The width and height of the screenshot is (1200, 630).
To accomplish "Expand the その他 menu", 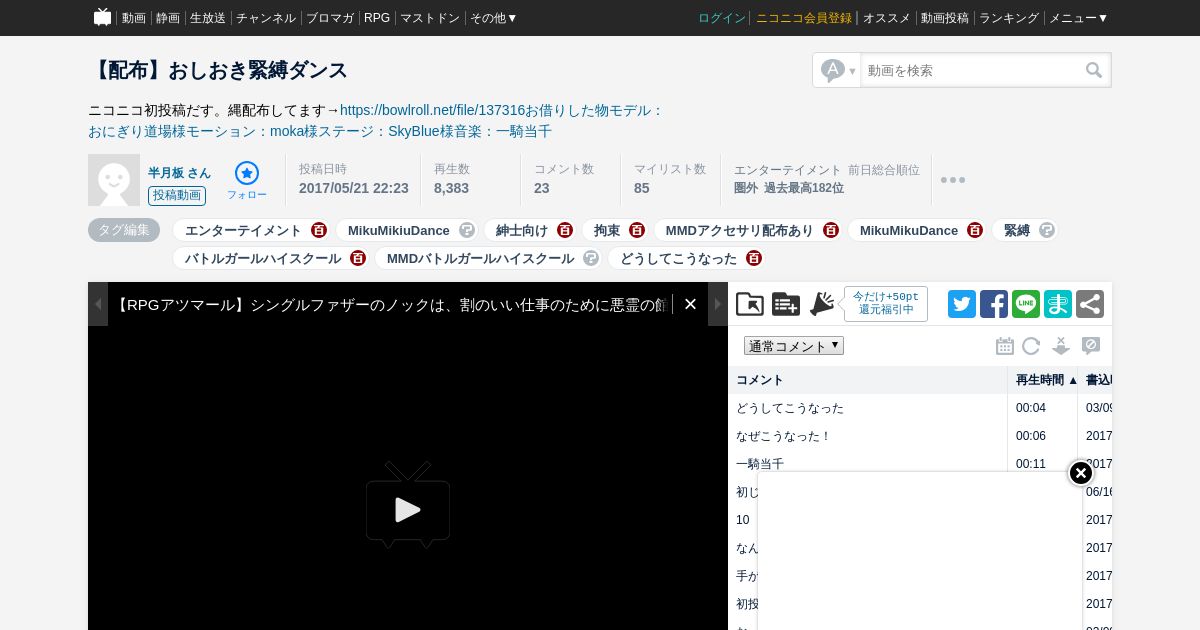I will 494,18.
